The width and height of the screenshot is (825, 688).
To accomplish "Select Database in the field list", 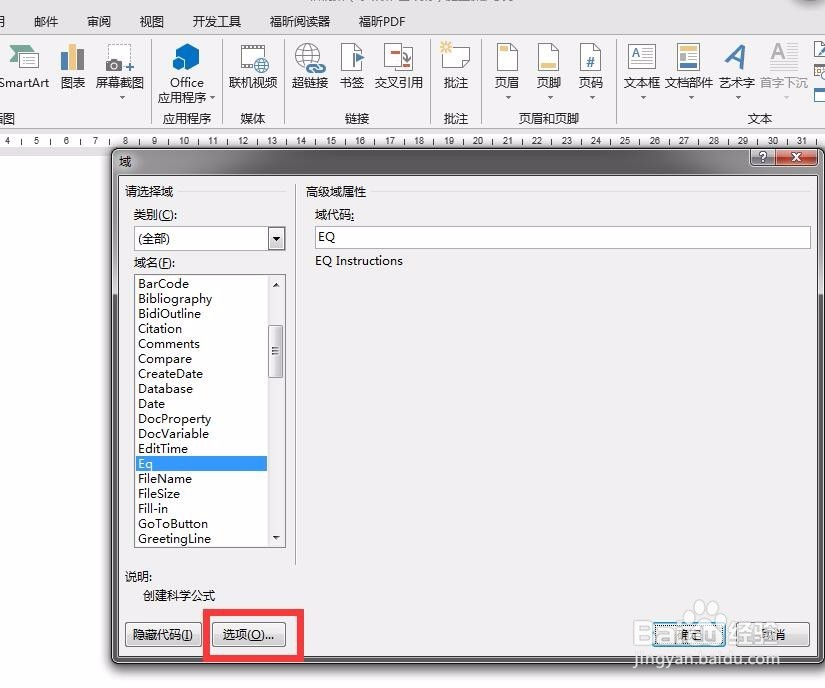I will pyautogui.click(x=165, y=389).
